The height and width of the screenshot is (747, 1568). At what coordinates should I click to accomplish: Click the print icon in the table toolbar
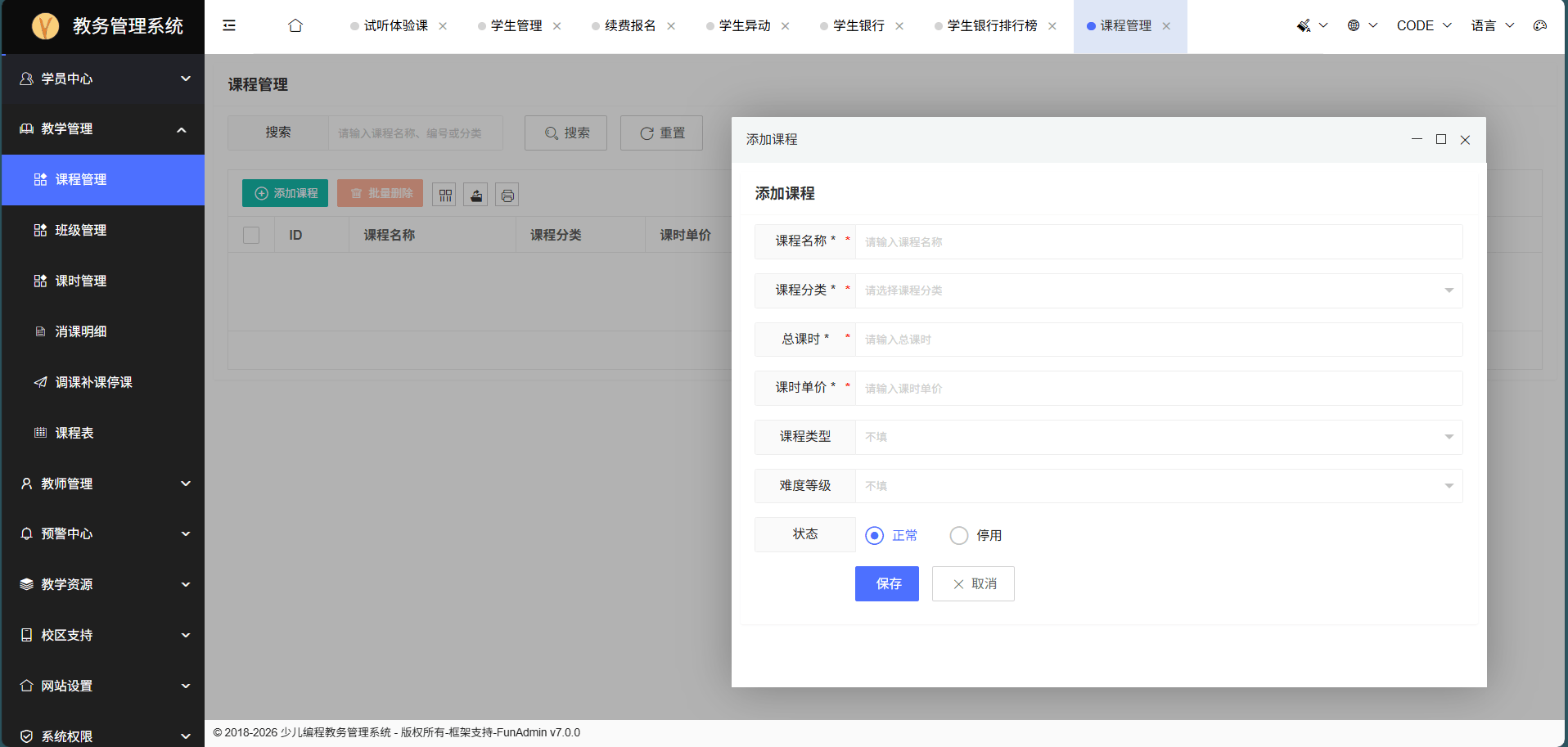coord(507,195)
